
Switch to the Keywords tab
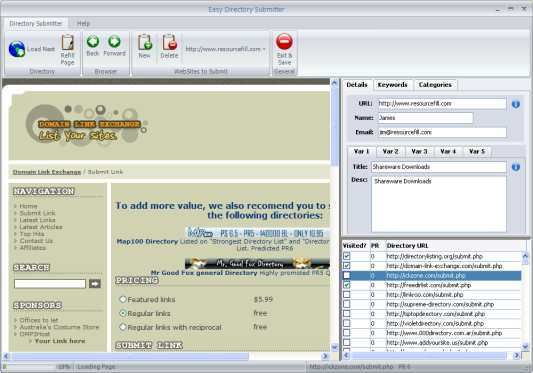click(392, 85)
